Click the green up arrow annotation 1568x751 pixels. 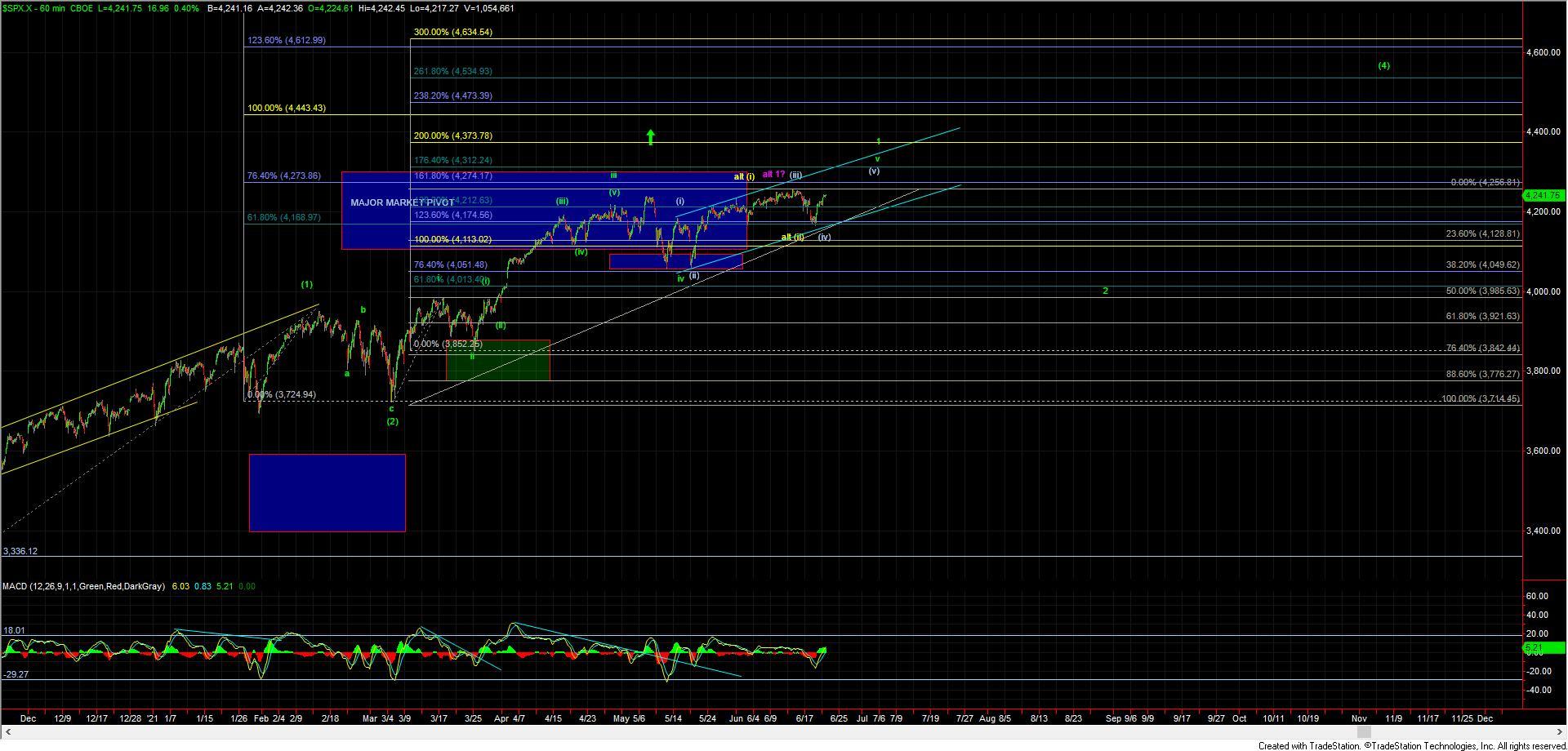click(650, 136)
